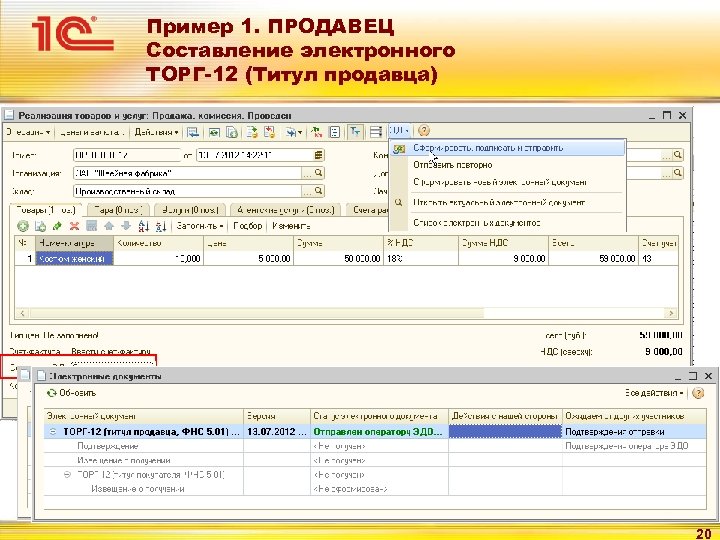Click magnifier icon in Склад field

[319, 191]
